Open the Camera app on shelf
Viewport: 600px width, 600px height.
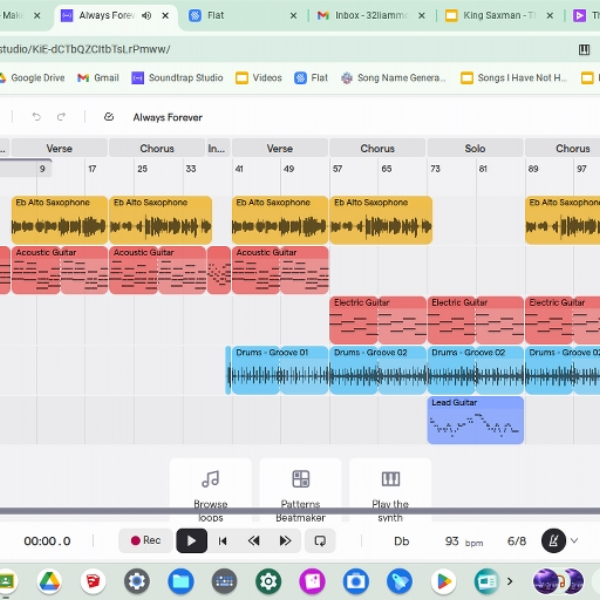pyautogui.click(x=356, y=581)
